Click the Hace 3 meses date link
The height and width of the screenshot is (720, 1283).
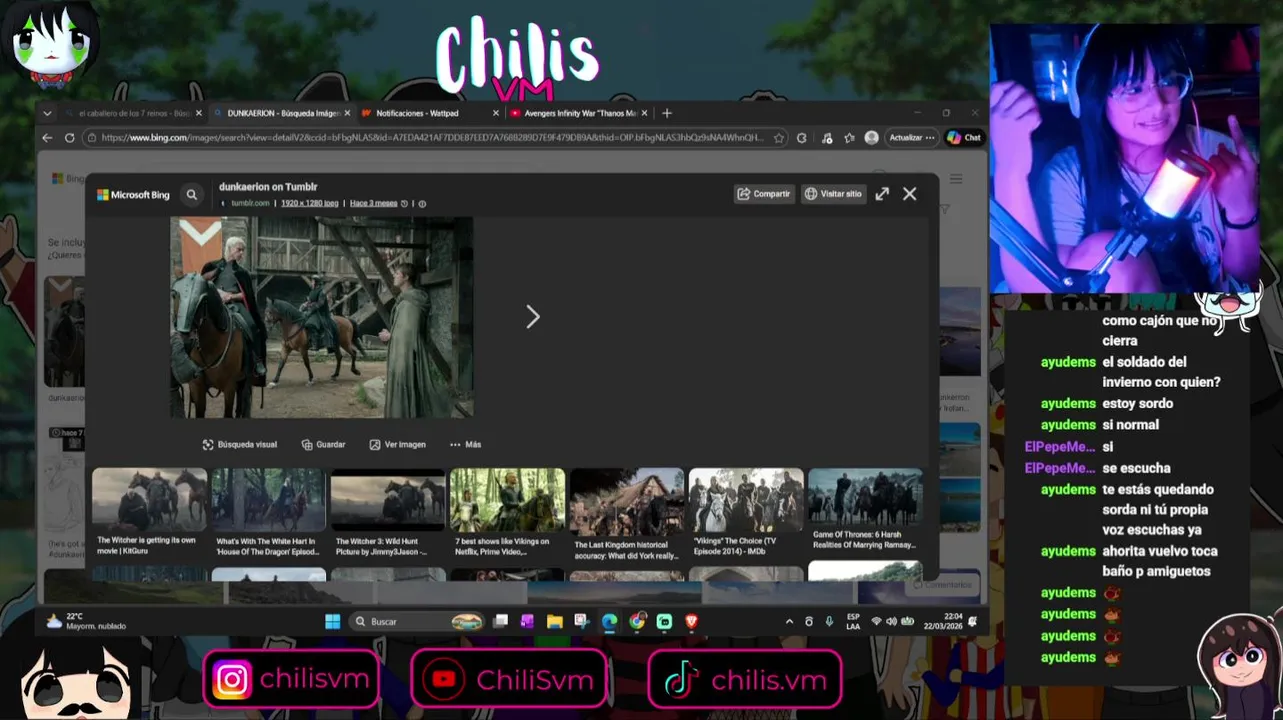click(374, 203)
